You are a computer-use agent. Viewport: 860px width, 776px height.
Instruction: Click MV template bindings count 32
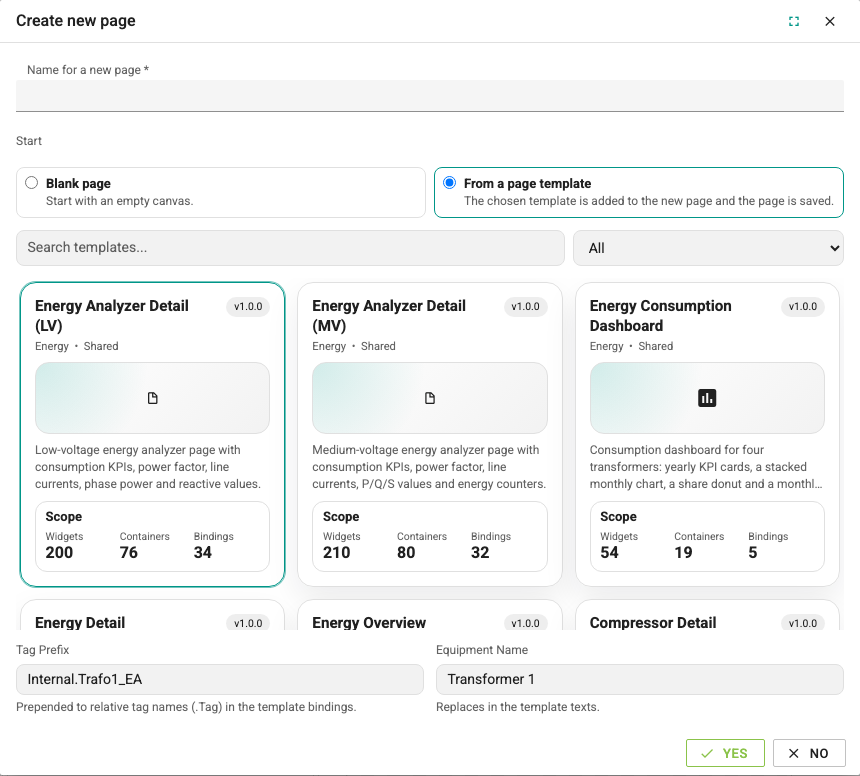point(480,552)
